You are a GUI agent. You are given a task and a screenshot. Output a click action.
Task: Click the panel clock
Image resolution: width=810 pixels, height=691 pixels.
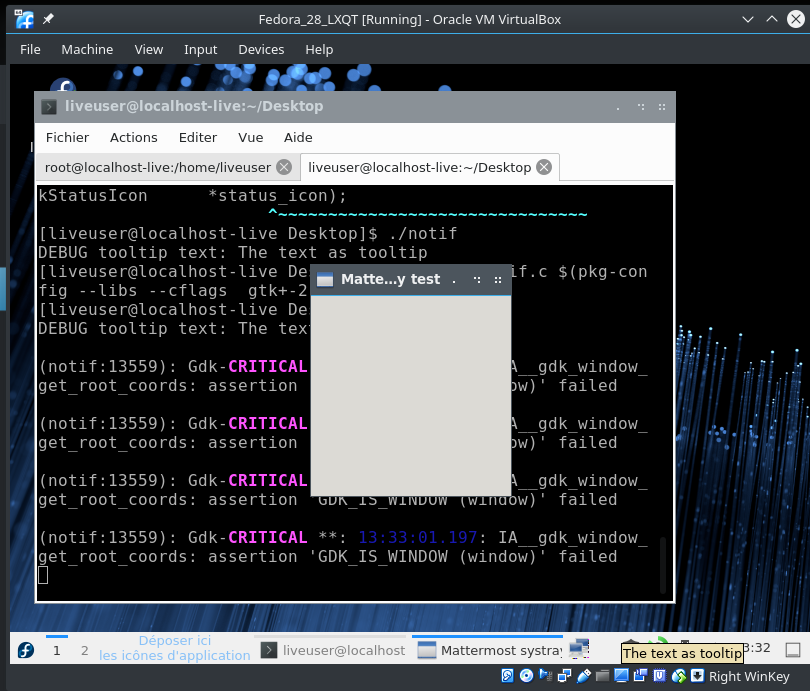pyautogui.click(x=757, y=648)
